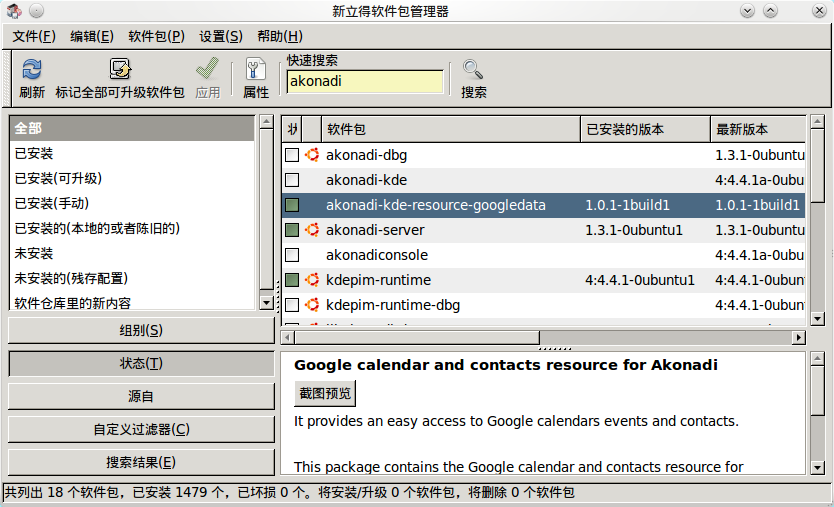This screenshot has width=834, height=507.
Task: Click the Synaptic app icon in title bar
Action: [x=14, y=11]
